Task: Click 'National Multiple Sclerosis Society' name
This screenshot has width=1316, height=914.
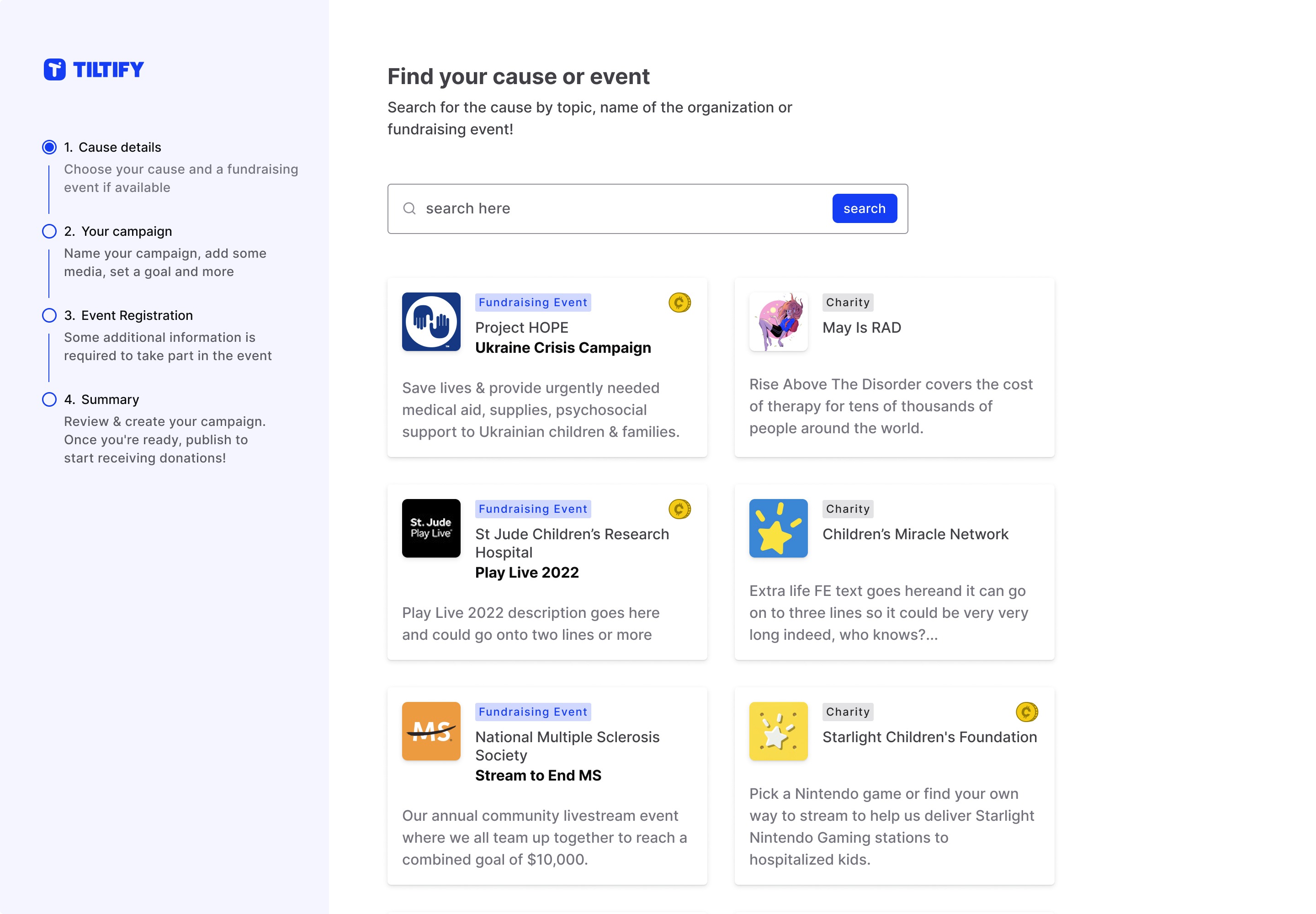Action: click(567, 746)
